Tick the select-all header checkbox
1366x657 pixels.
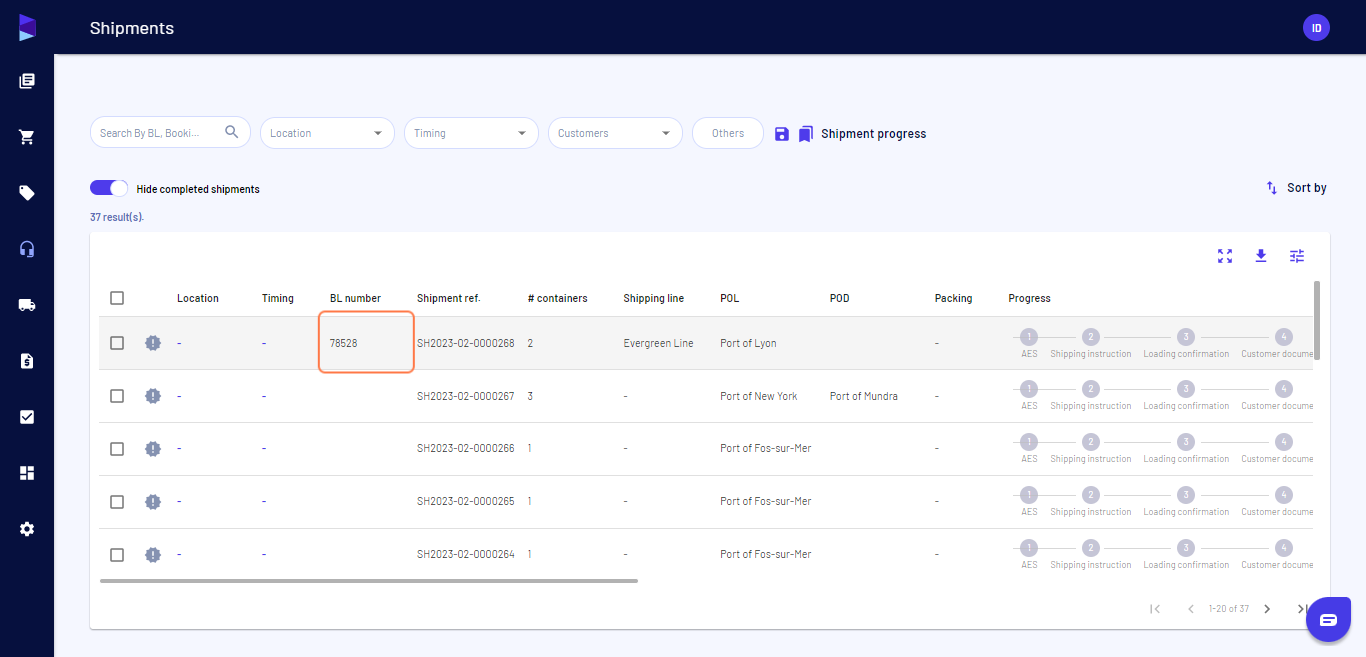tap(117, 298)
